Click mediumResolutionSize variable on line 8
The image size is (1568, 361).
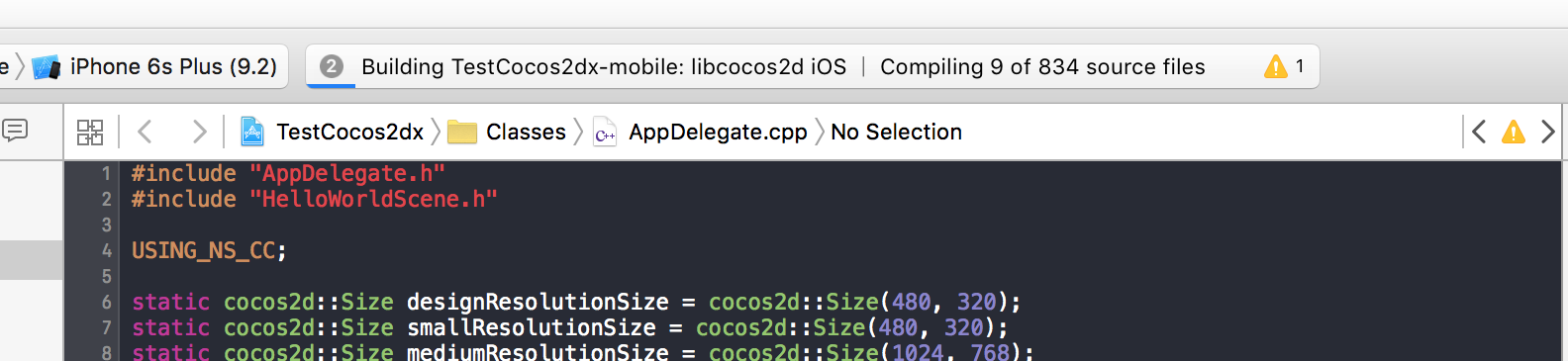coord(538,352)
